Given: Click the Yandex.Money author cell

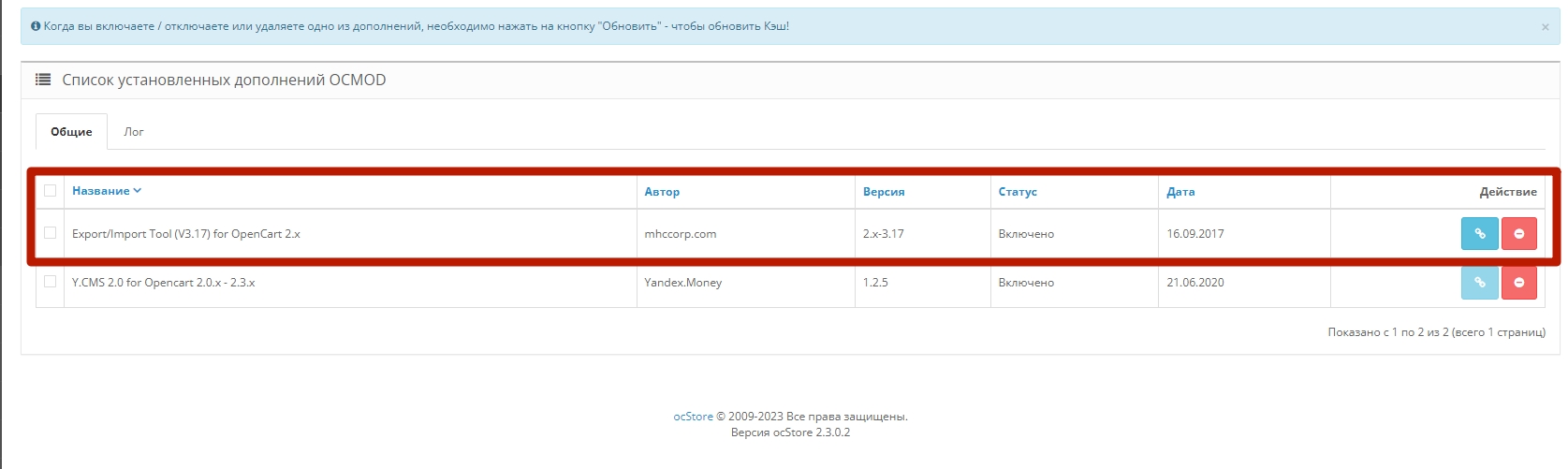Looking at the screenshot, I should (x=683, y=283).
